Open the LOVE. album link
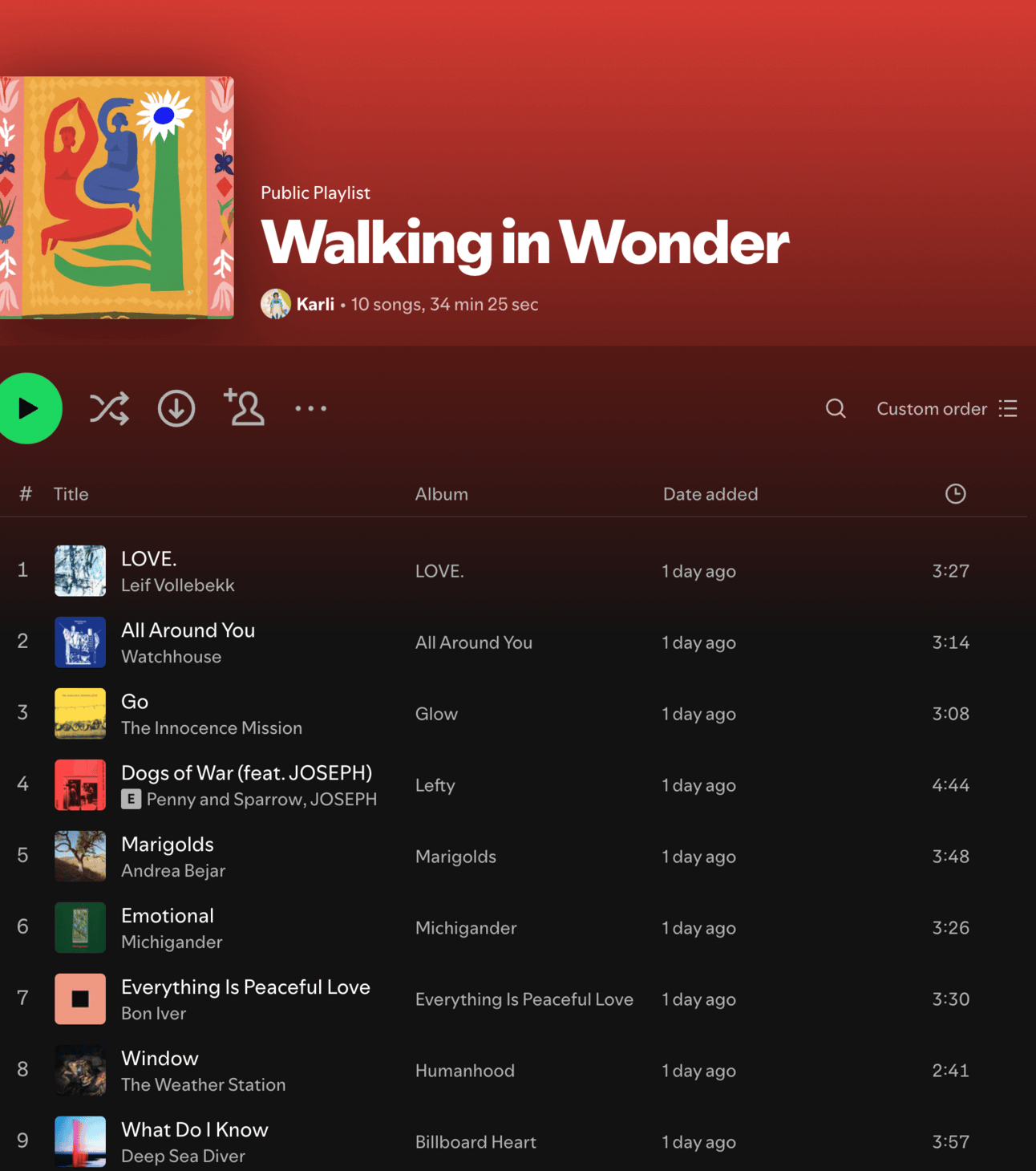The height and width of the screenshot is (1171, 1036). coord(439,571)
